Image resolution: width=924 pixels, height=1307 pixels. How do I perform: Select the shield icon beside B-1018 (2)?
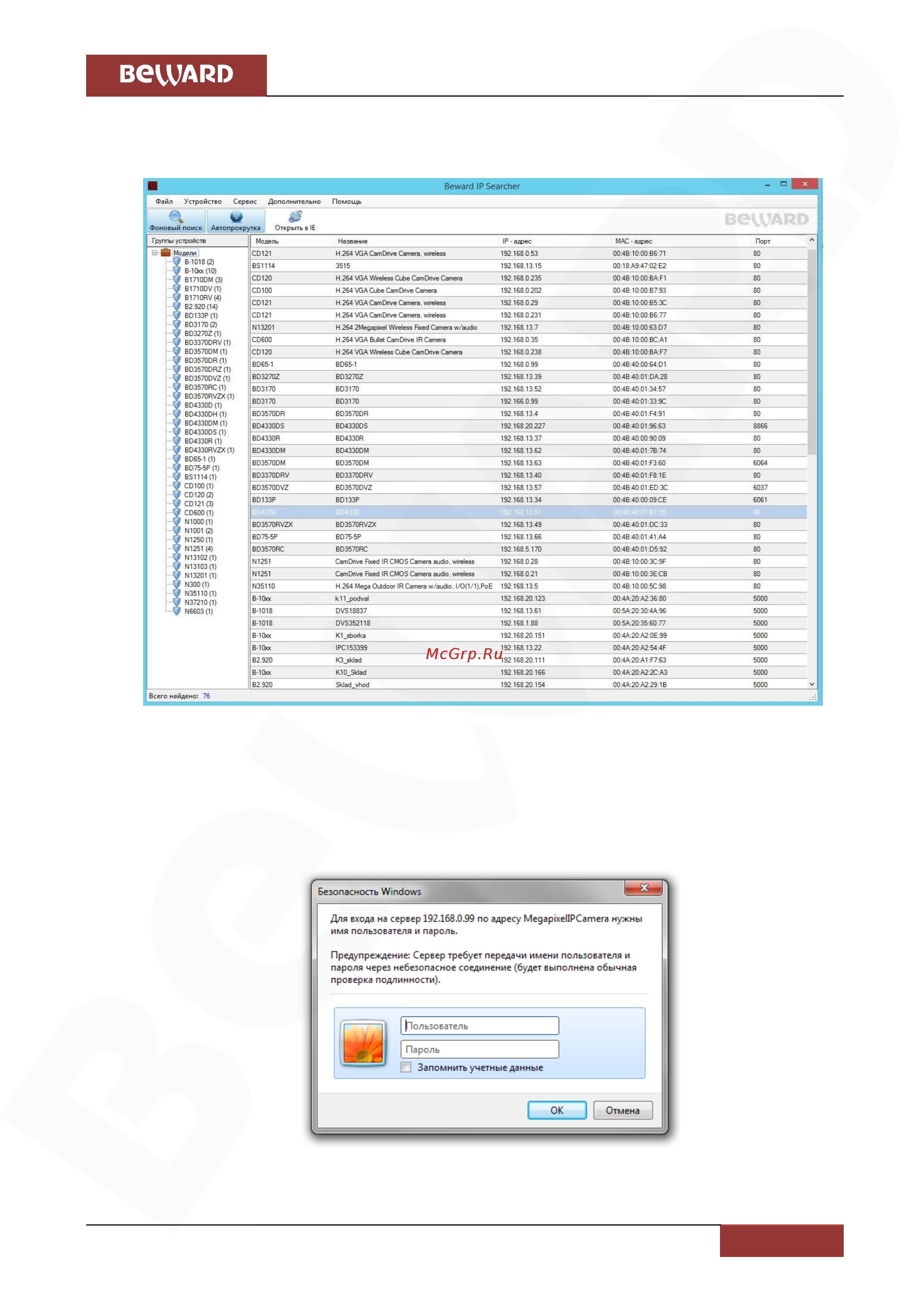click(x=177, y=262)
